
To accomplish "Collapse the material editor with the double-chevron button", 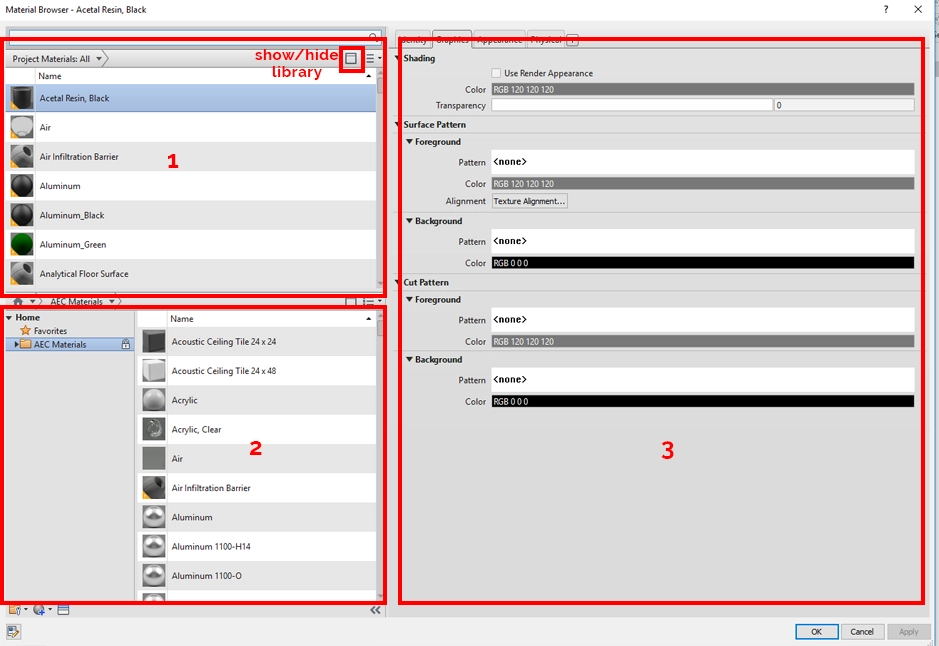I will [376, 609].
